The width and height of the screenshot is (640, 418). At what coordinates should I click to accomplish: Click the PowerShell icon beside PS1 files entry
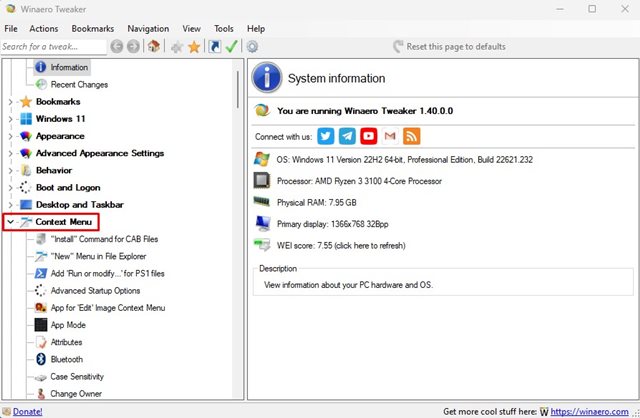coord(41,273)
